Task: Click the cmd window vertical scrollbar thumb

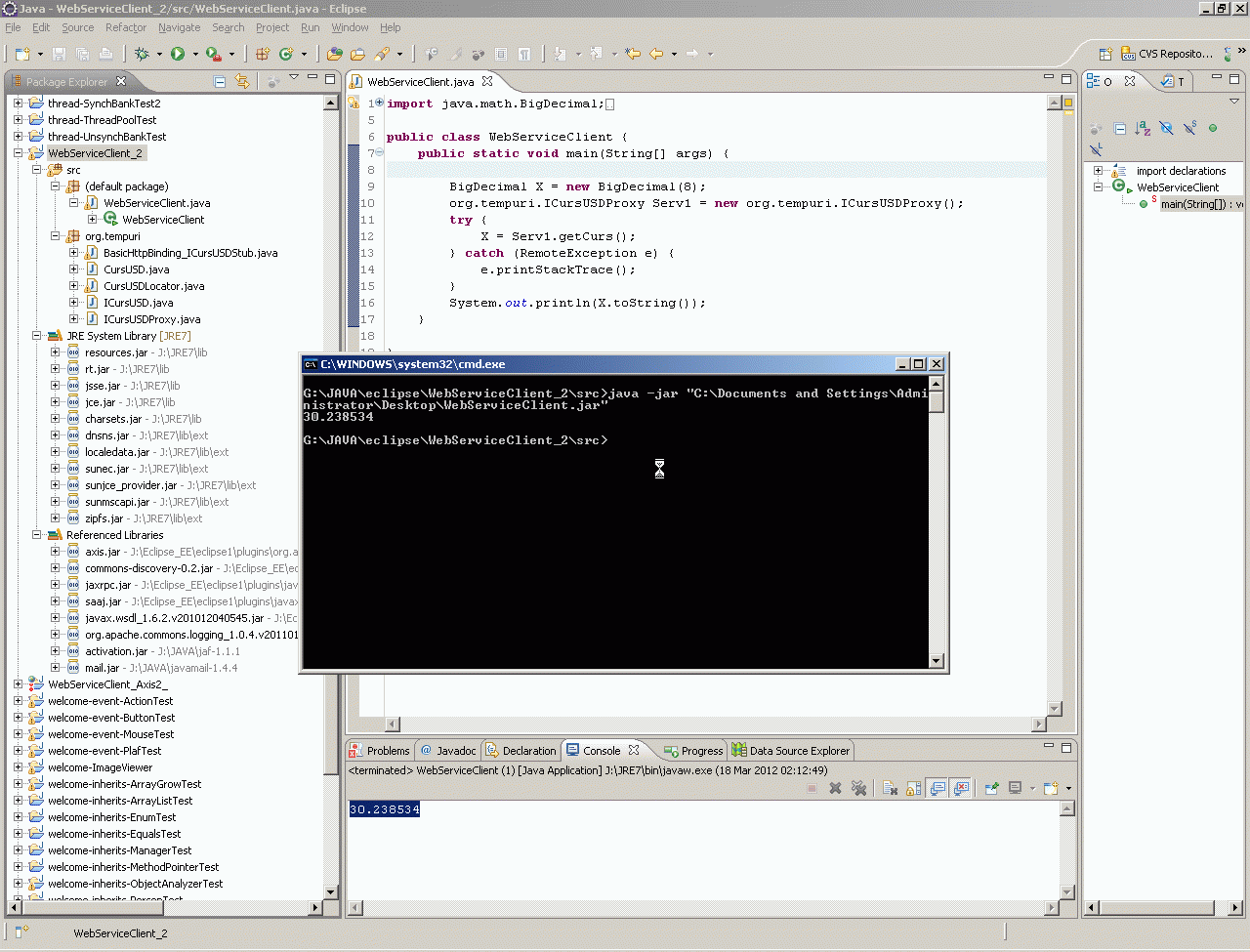Action: coord(937,400)
